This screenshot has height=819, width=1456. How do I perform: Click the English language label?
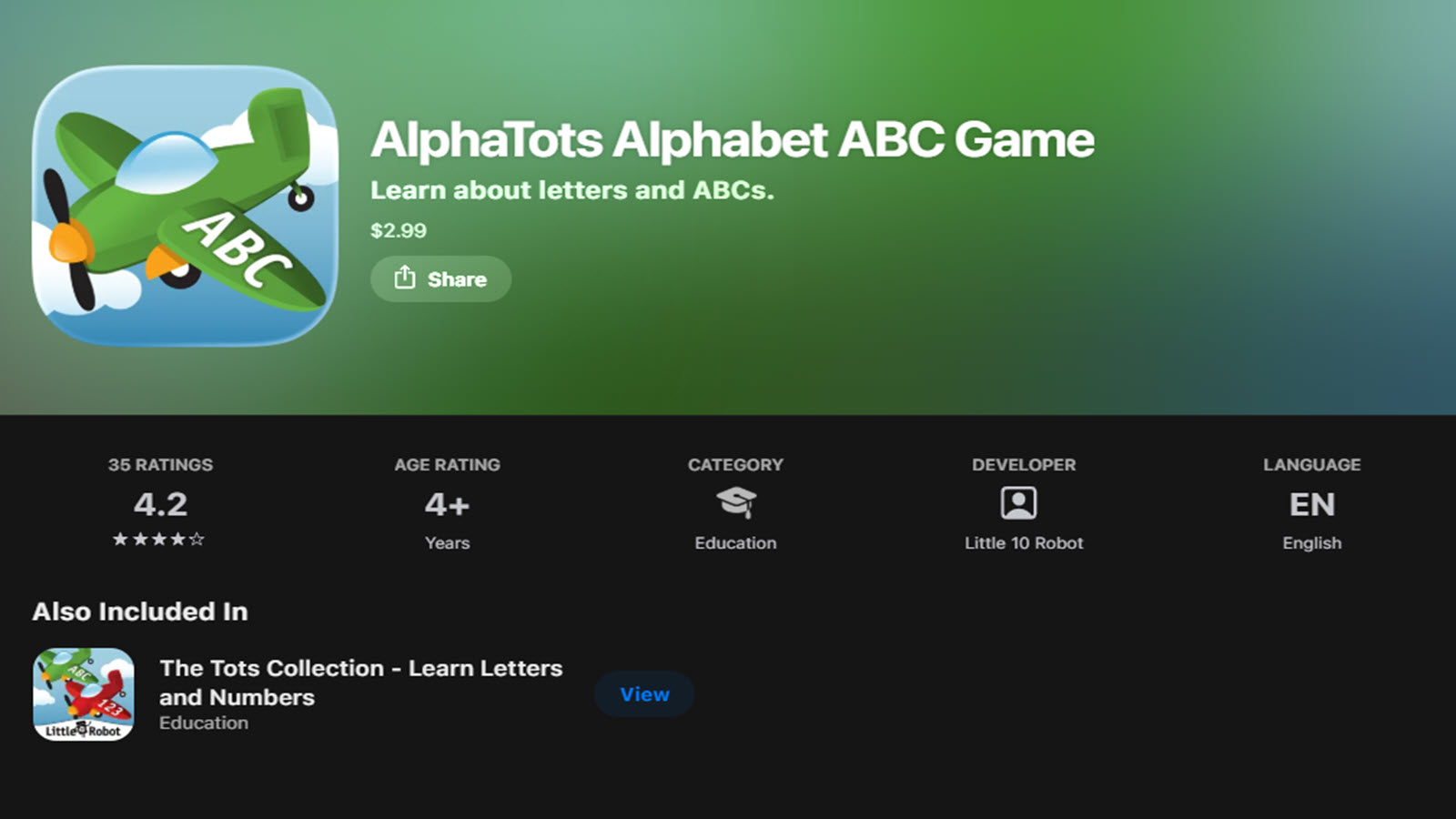1311,543
